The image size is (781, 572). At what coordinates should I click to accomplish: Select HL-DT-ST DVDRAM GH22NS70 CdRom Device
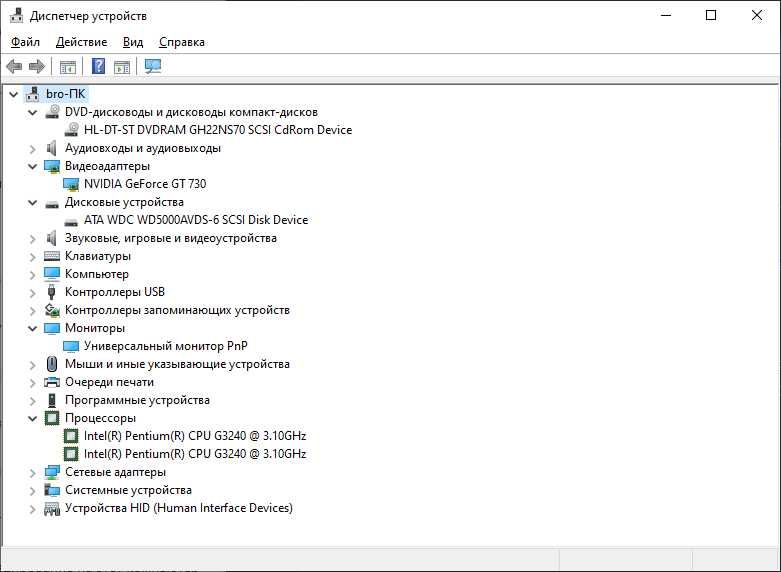pos(218,130)
